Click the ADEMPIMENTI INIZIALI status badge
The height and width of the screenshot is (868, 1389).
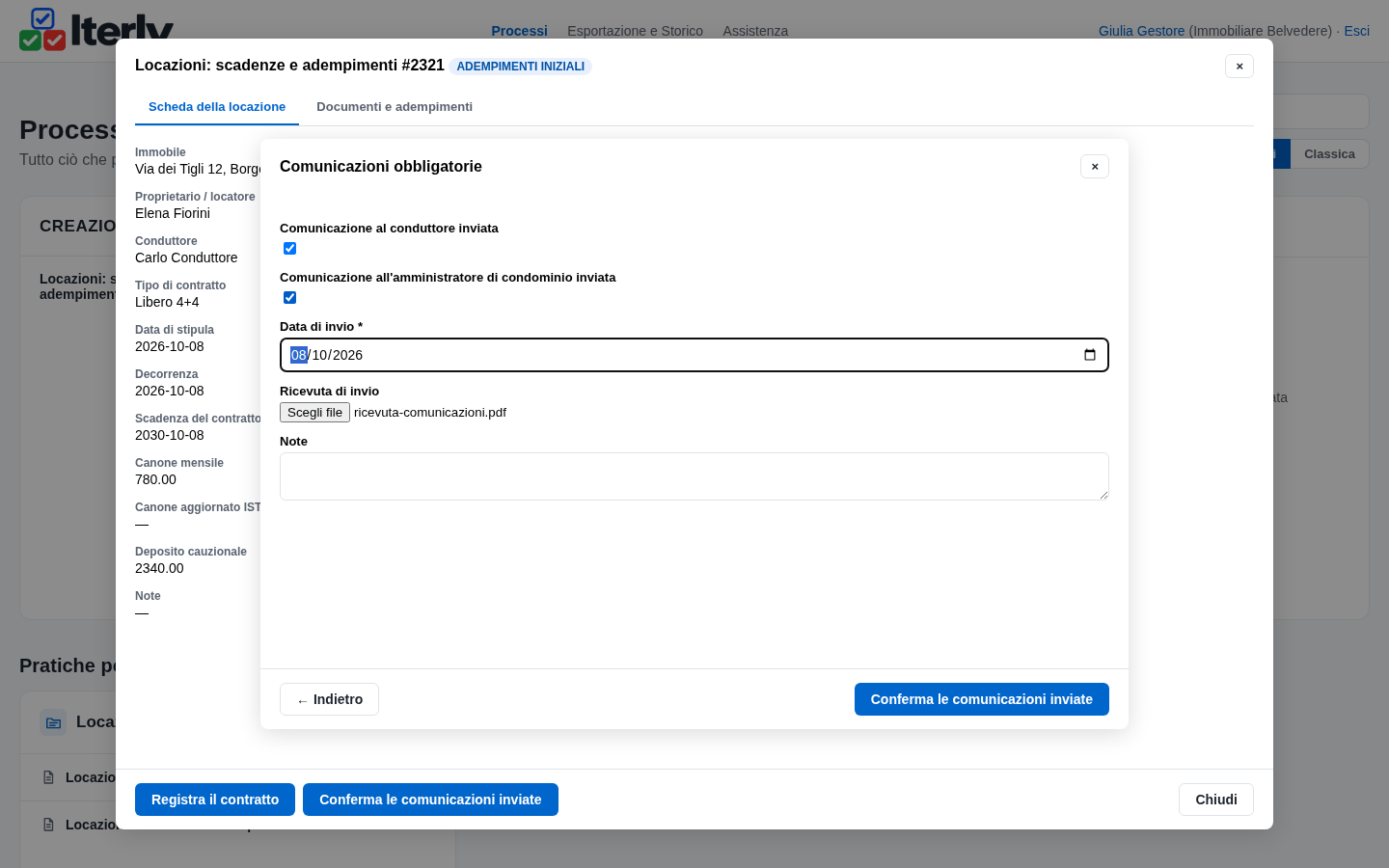click(520, 67)
